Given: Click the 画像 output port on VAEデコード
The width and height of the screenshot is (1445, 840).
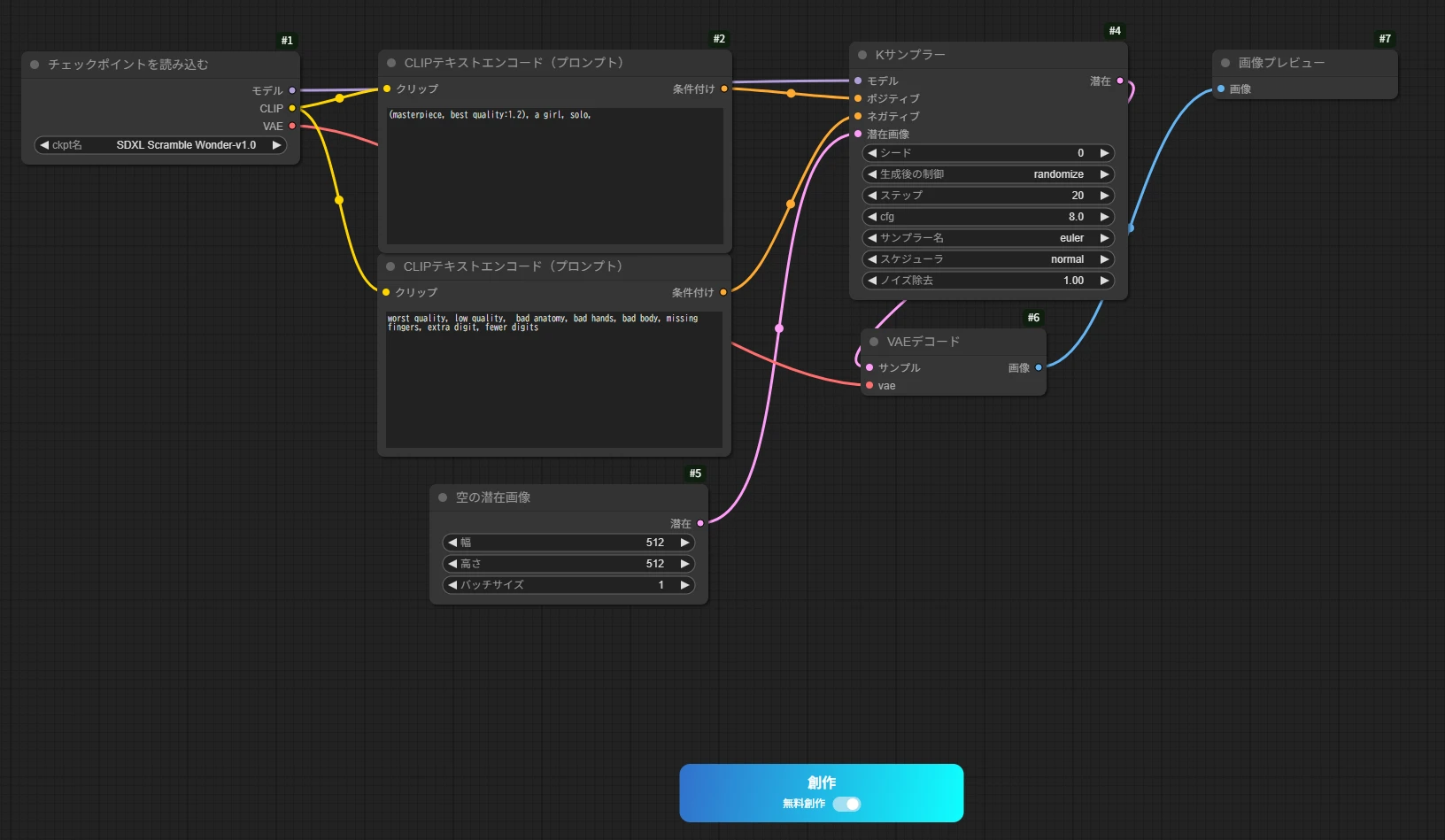Looking at the screenshot, I should tap(1039, 367).
